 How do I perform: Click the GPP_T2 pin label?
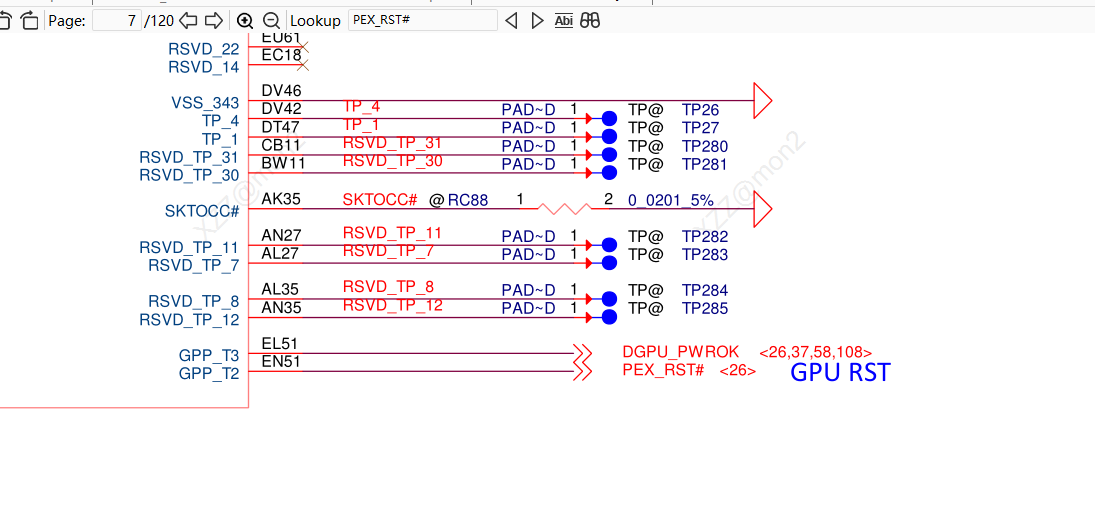coord(209,374)
